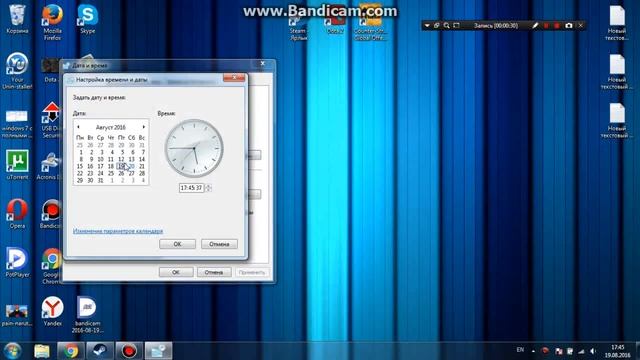Image resolution: width=640 pixels, height=360 pixels.
Task: Open the Bandicam dropdown arrow menu
Action: [427, 25]
